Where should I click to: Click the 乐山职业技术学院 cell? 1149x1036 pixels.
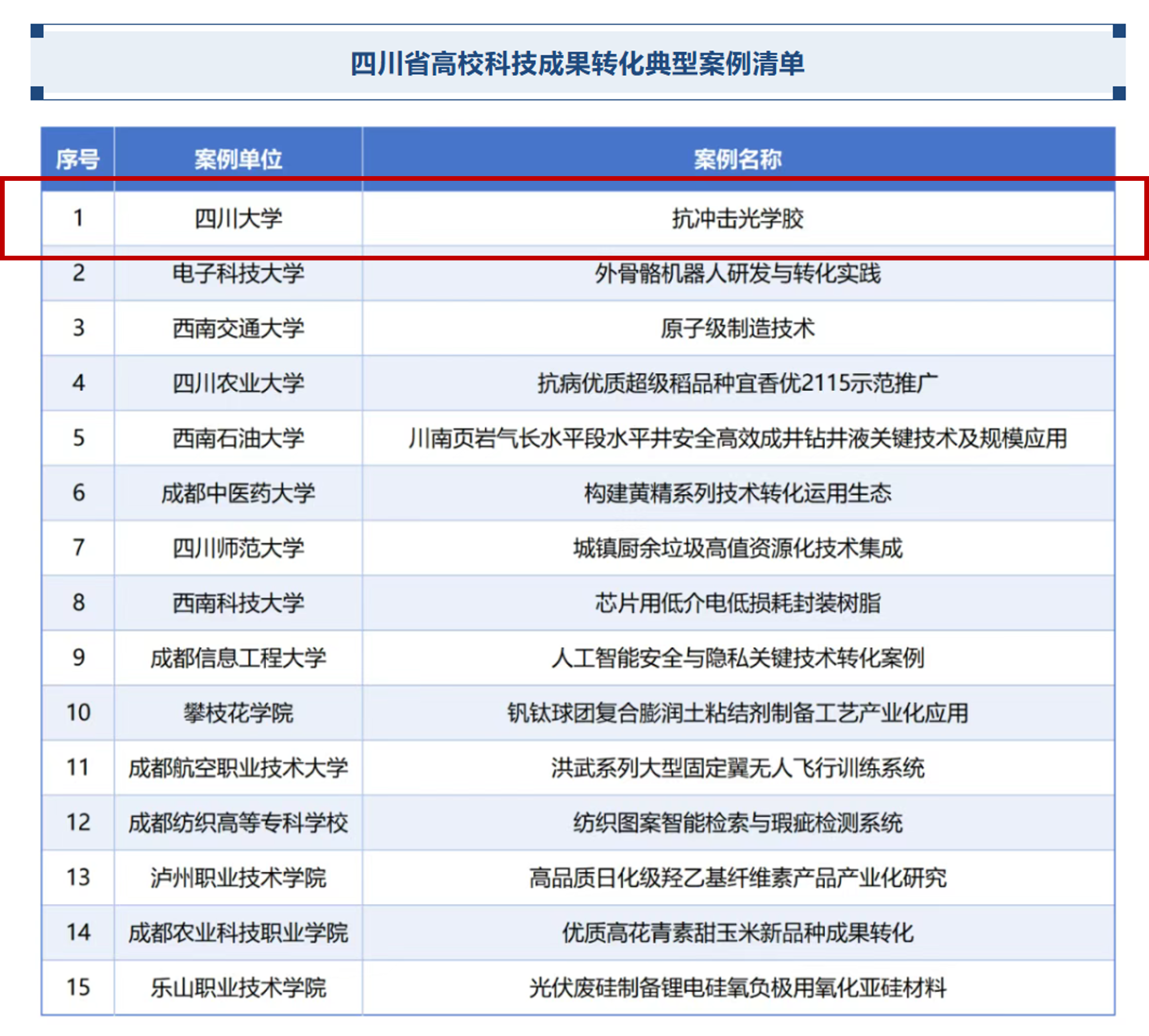pyautogui.click(x=238, y=987)
